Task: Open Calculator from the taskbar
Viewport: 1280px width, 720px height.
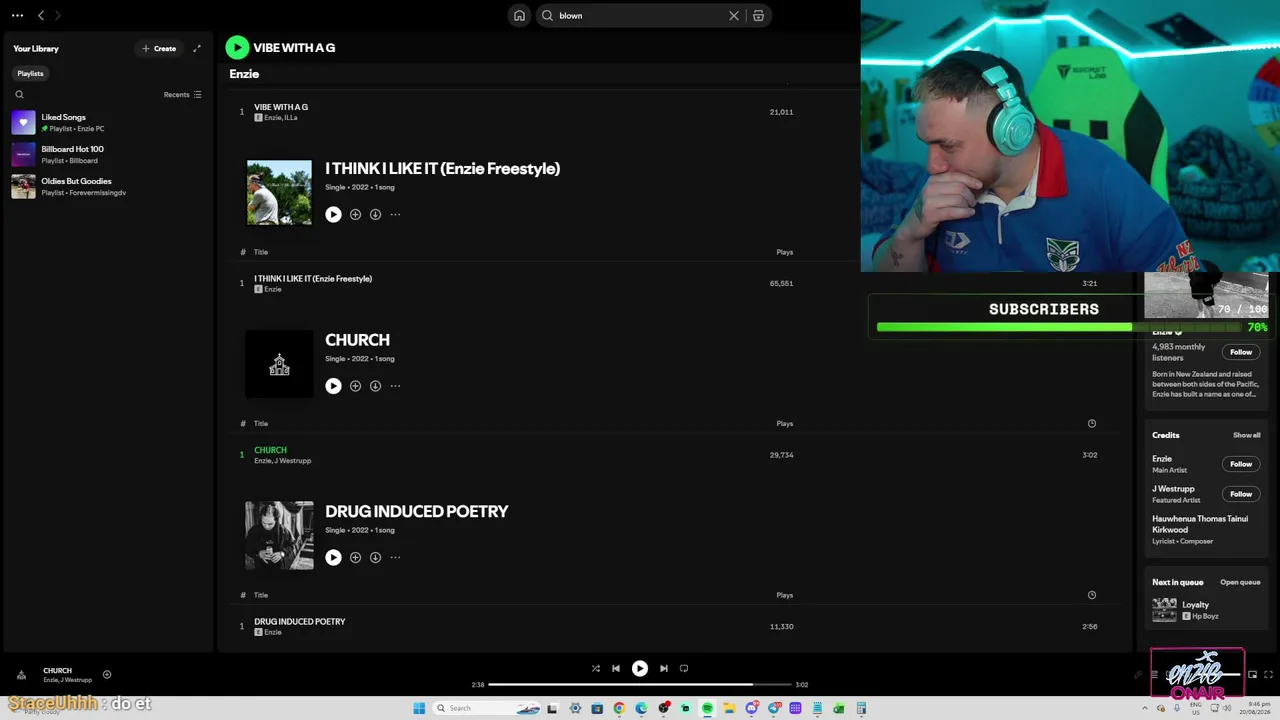Action: click(x=861, y=709)
